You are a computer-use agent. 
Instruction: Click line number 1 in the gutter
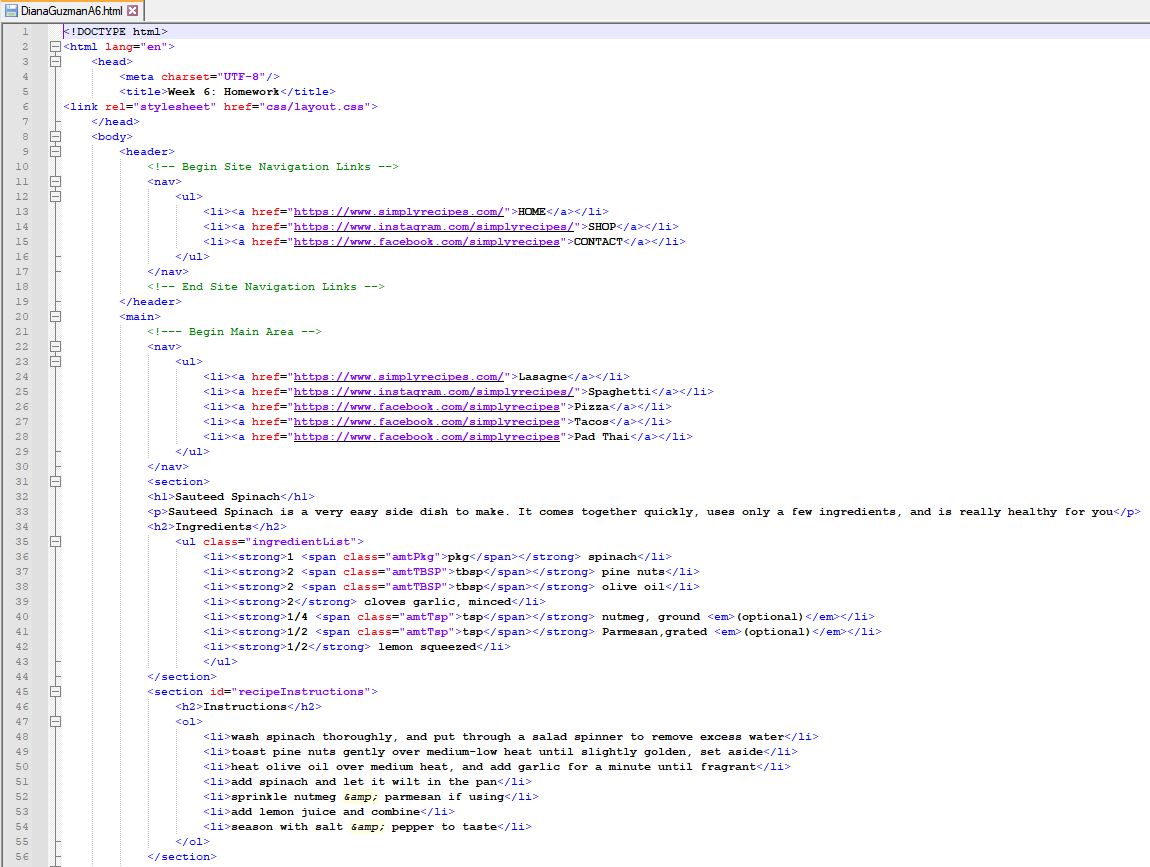(25, 31)
